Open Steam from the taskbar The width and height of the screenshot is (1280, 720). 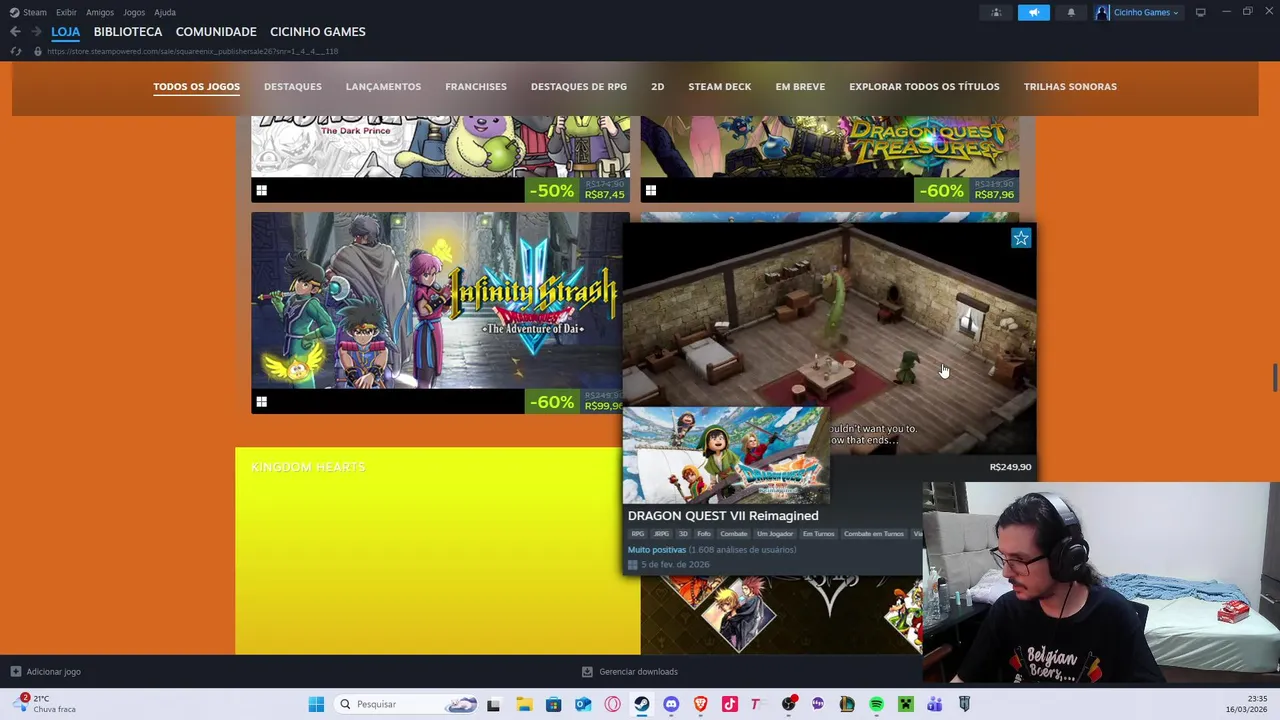(x=641, y=704)
